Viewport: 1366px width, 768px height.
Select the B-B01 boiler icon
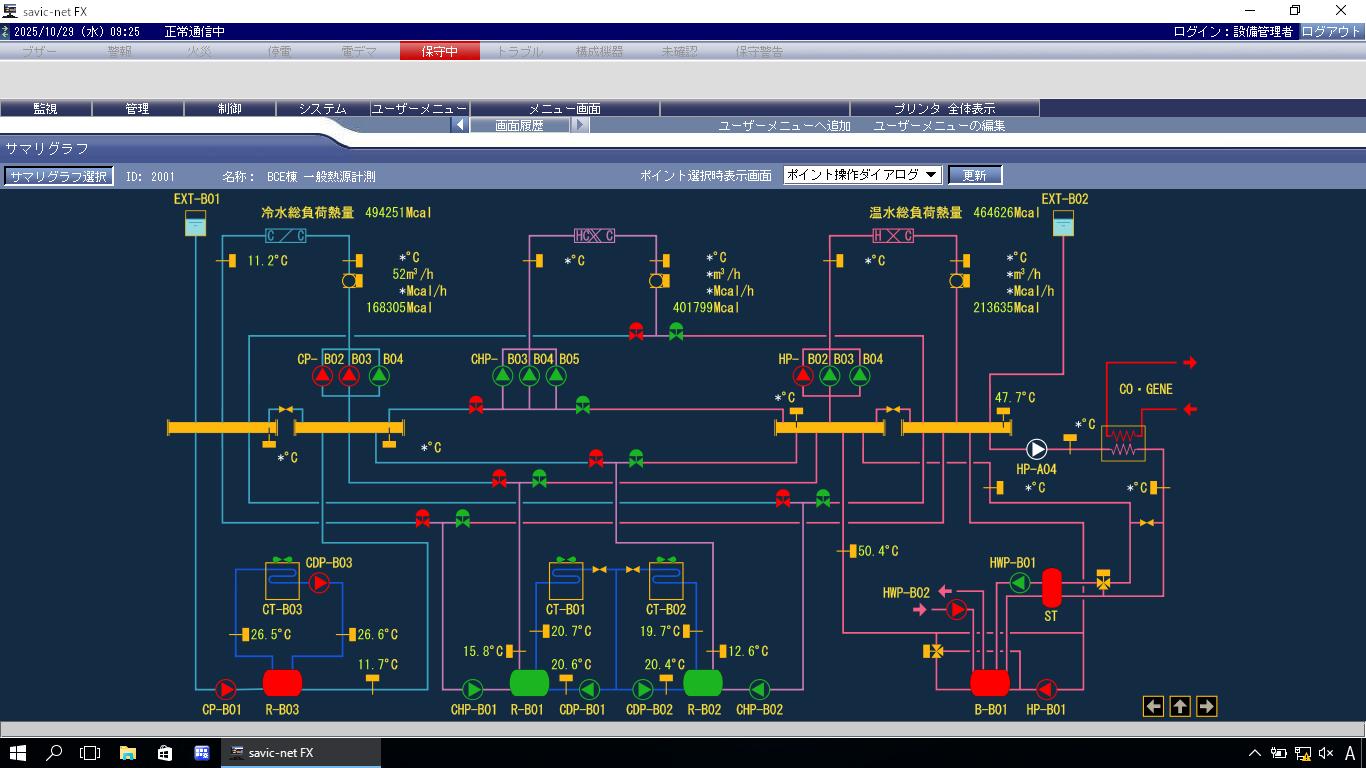click(990, 683)
